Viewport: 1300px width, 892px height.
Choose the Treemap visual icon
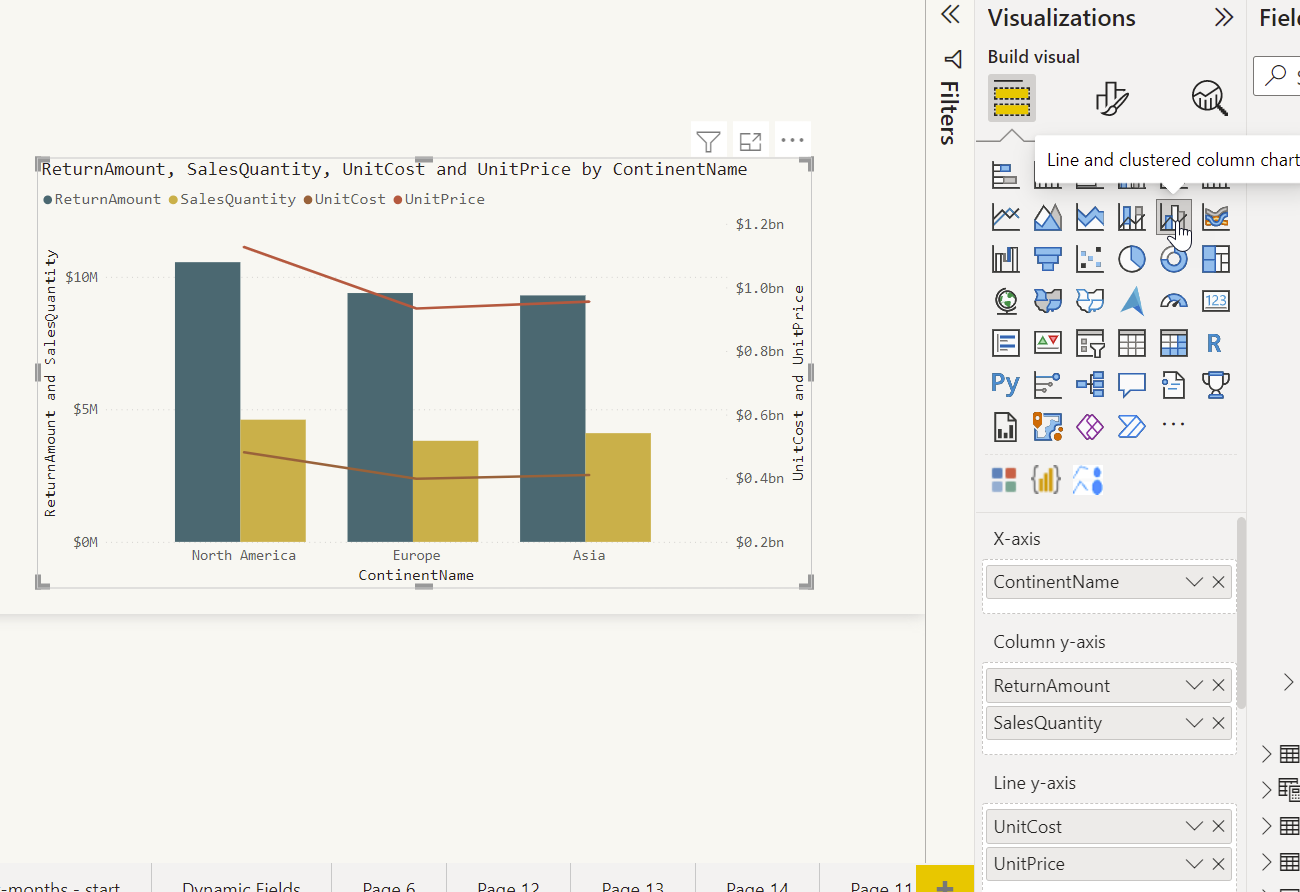pos(1215,259)
